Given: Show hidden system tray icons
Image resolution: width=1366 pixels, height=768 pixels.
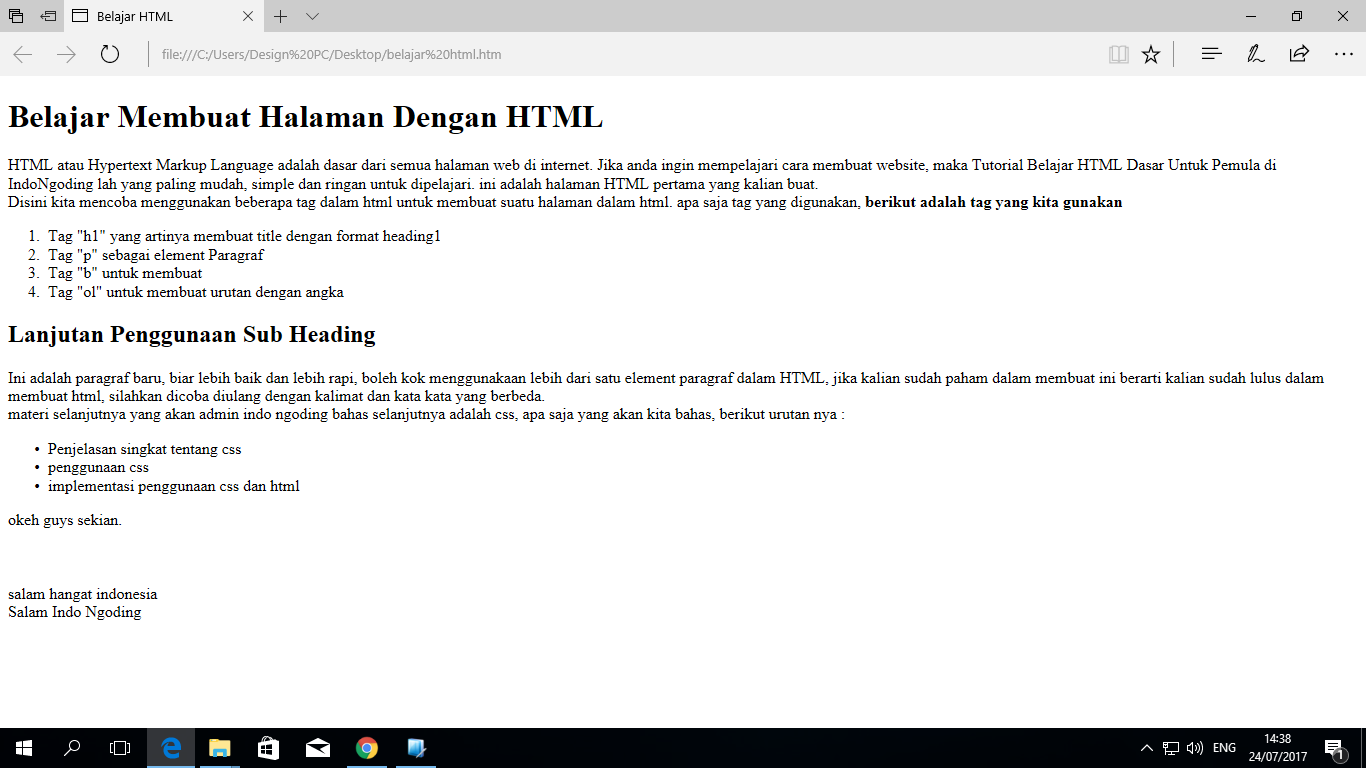Looking at the screenshot, I should (1146, 747).
